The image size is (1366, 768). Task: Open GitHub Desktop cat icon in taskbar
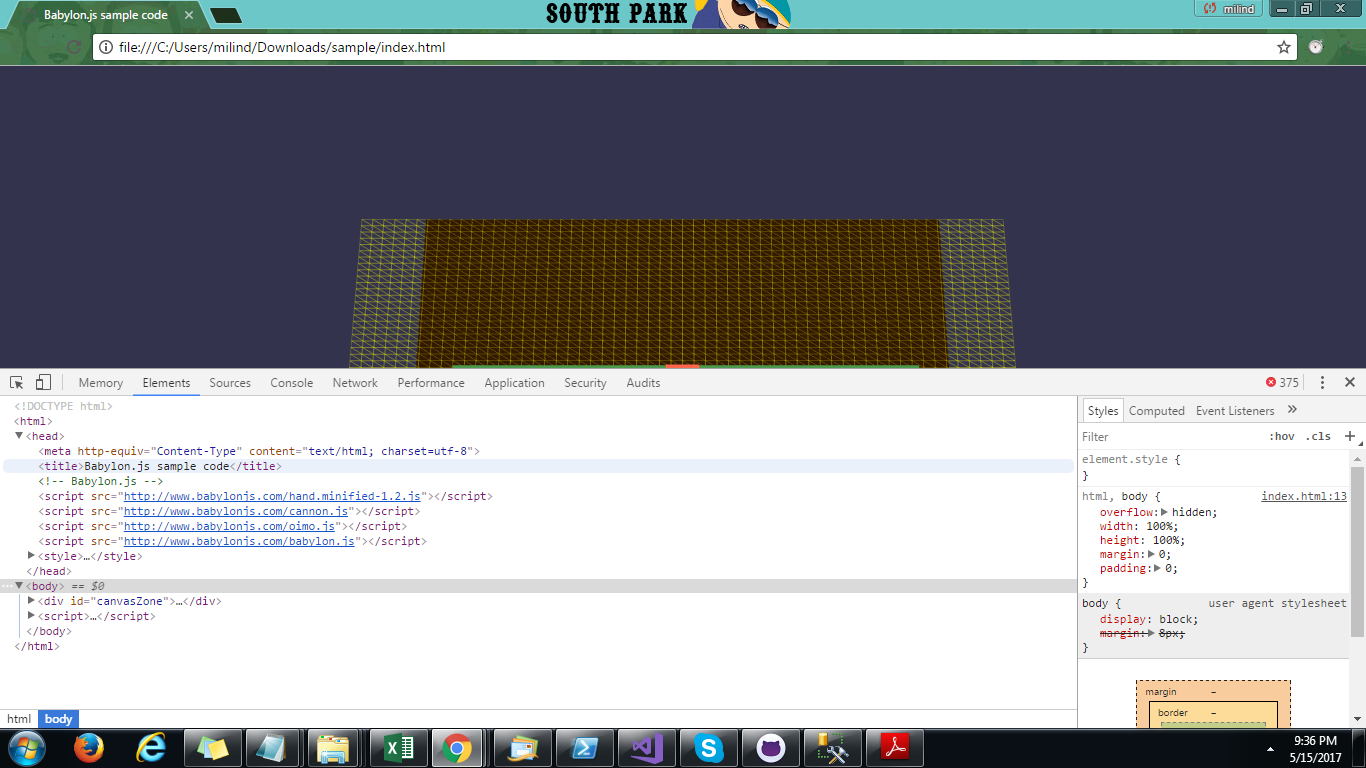770,748
